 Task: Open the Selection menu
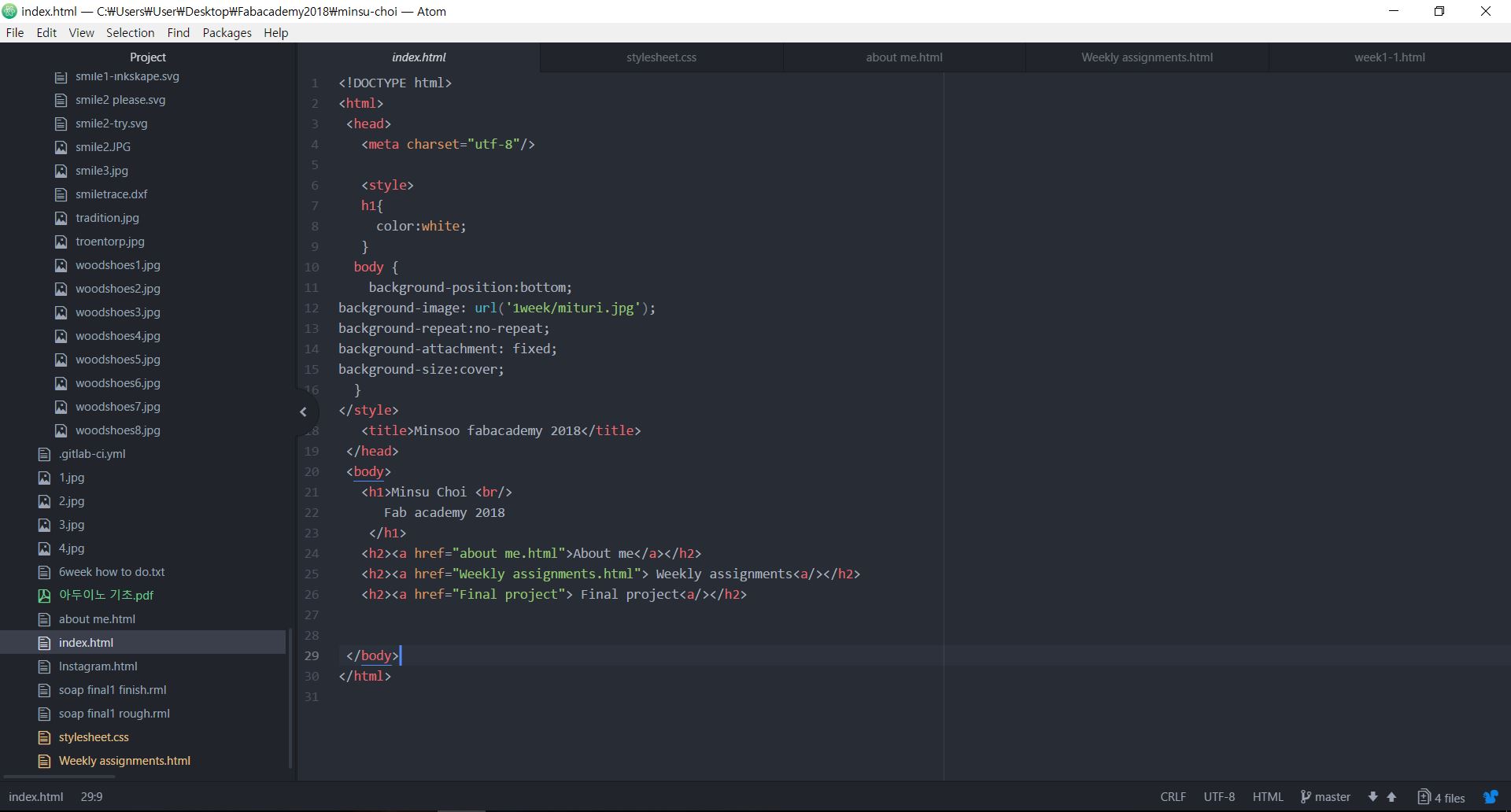click(x=130, y=32)
